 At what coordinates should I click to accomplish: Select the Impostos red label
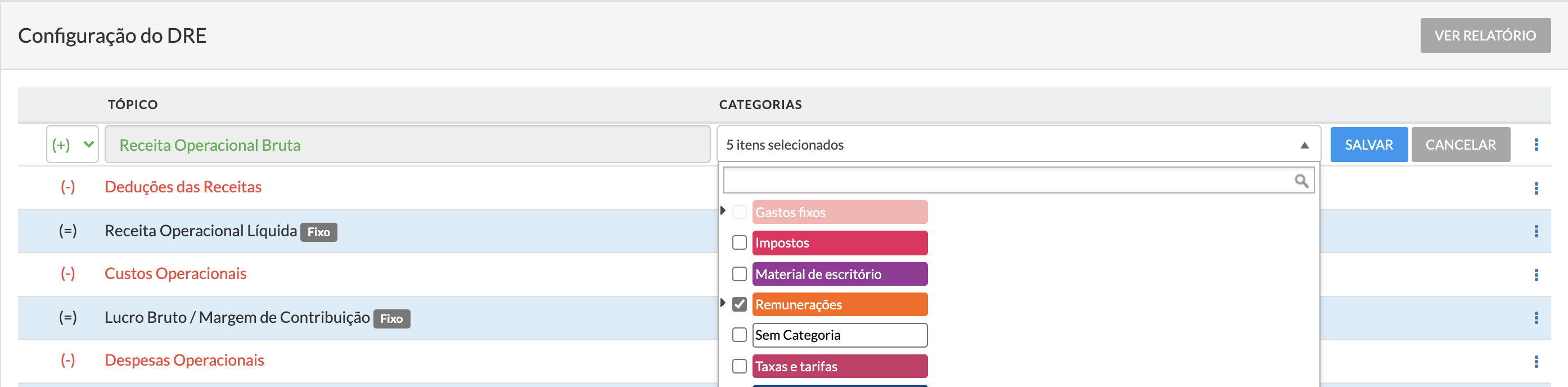tap(839, 243)
